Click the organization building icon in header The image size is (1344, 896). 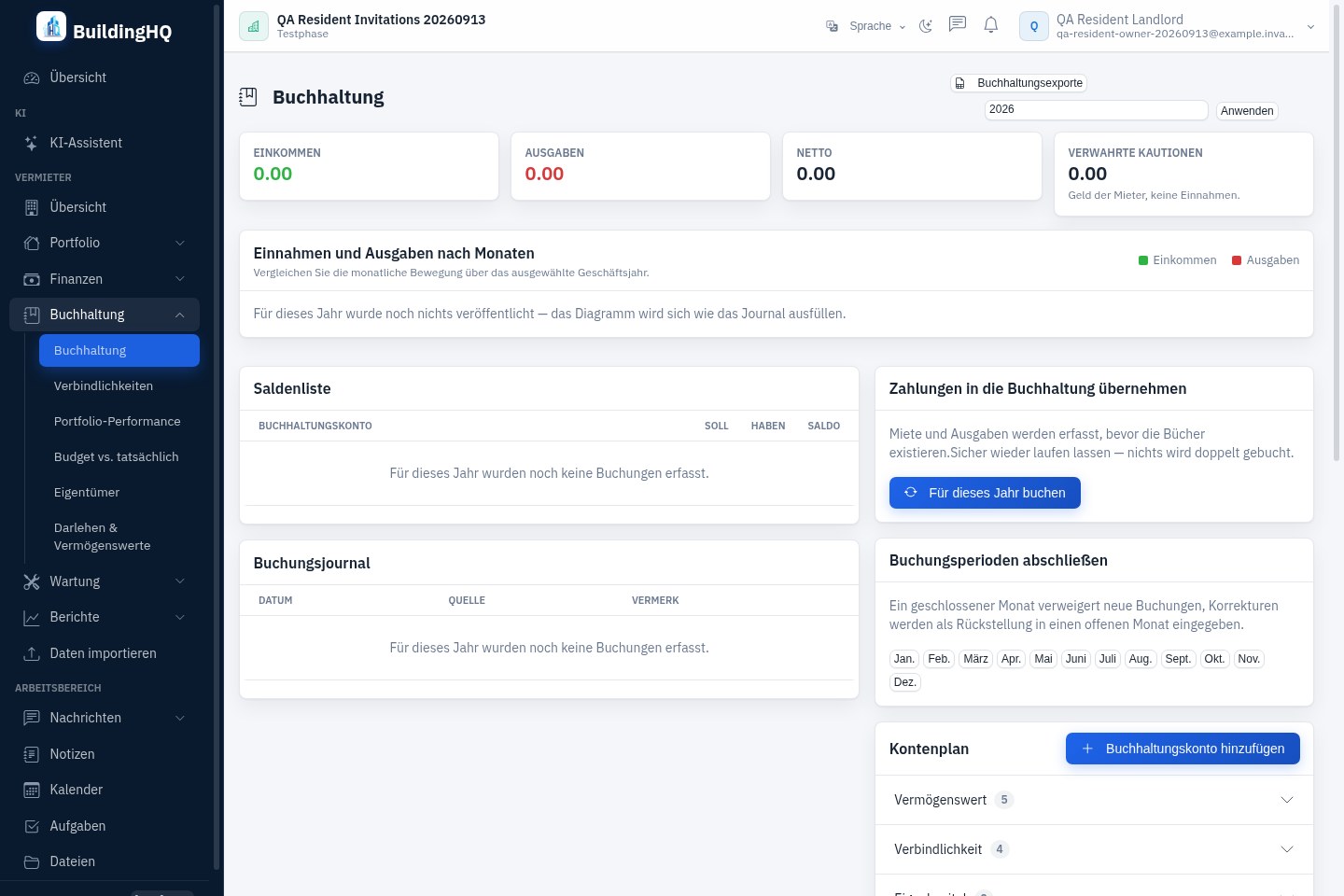254,26
